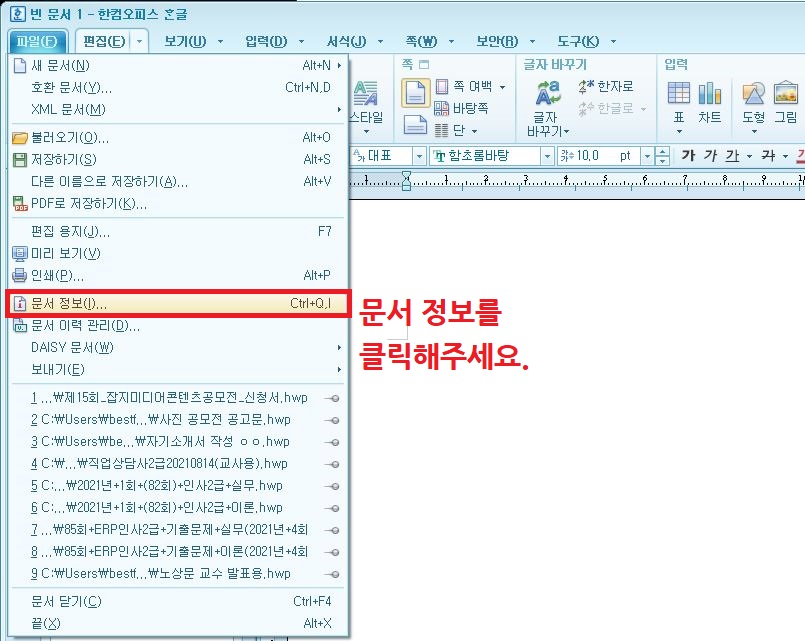Insert a chart with the 차트 icon

coord(710,93)
